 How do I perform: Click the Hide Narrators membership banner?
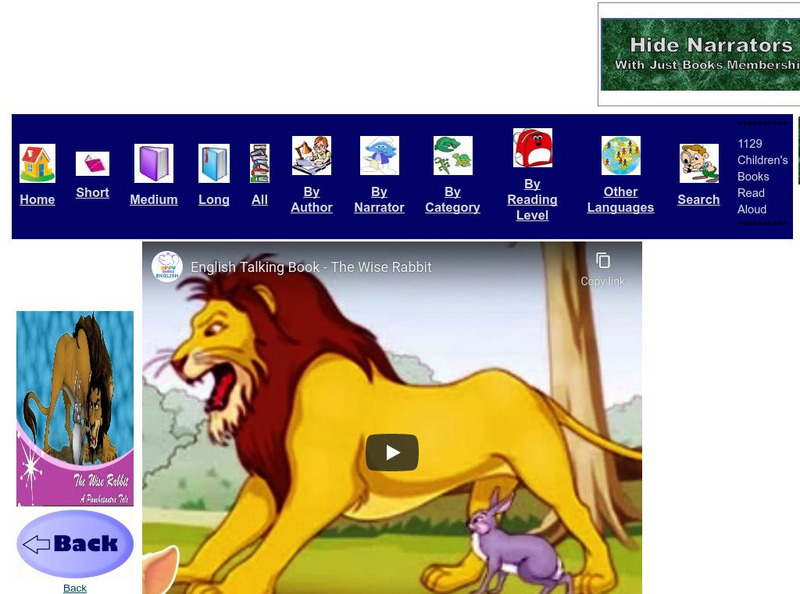(699, 53)
